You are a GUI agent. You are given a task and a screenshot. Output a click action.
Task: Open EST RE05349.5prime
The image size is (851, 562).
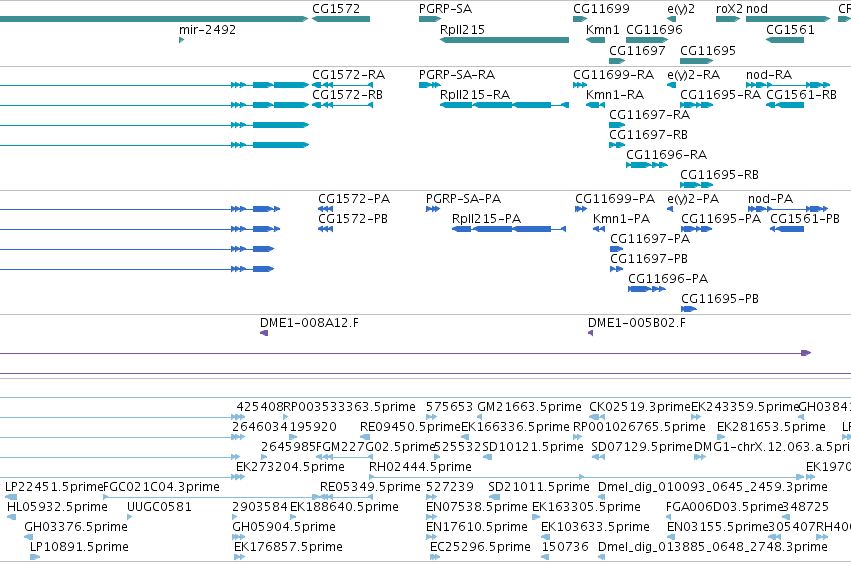point(370,487)
